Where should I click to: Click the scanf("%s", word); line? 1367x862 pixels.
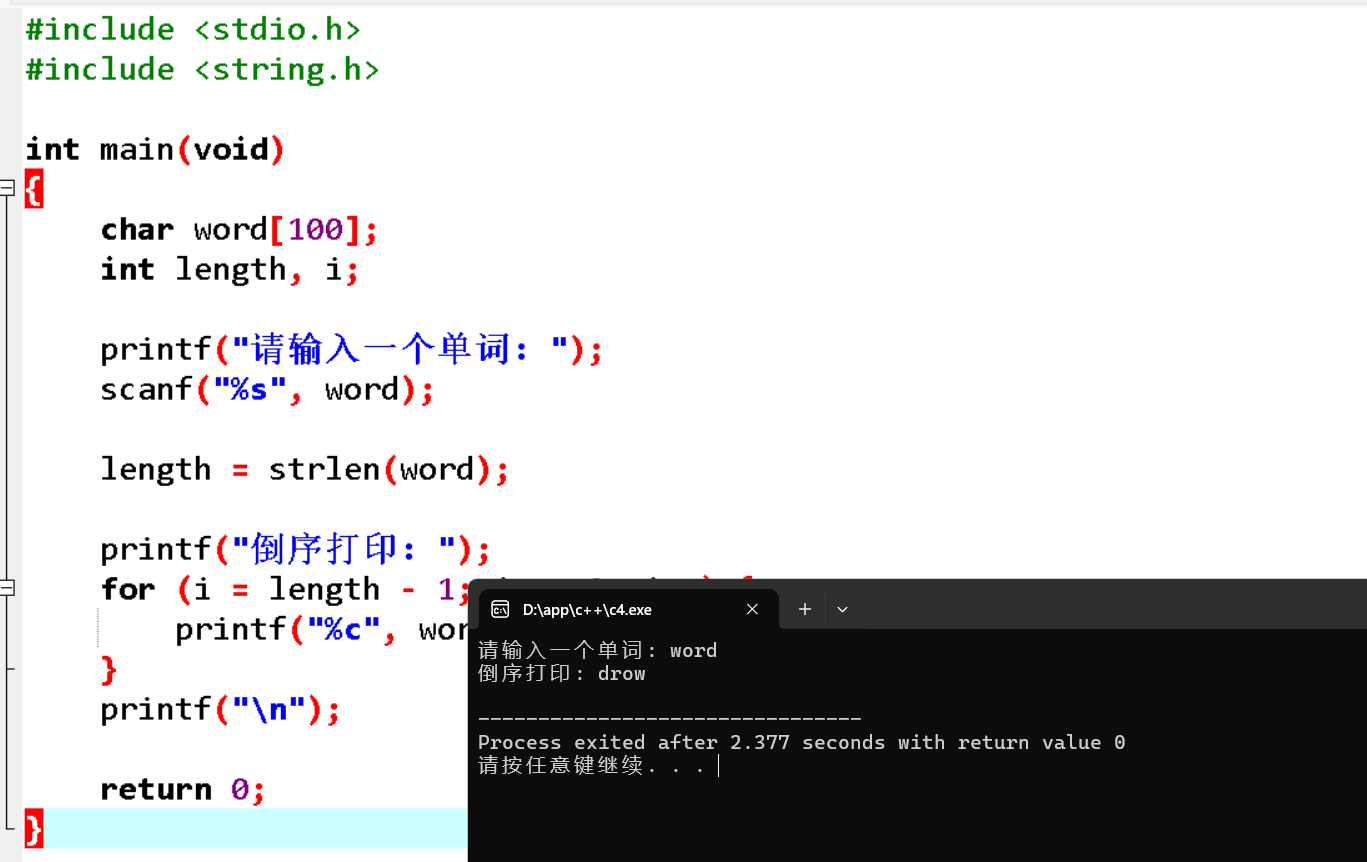pos(267,389)
